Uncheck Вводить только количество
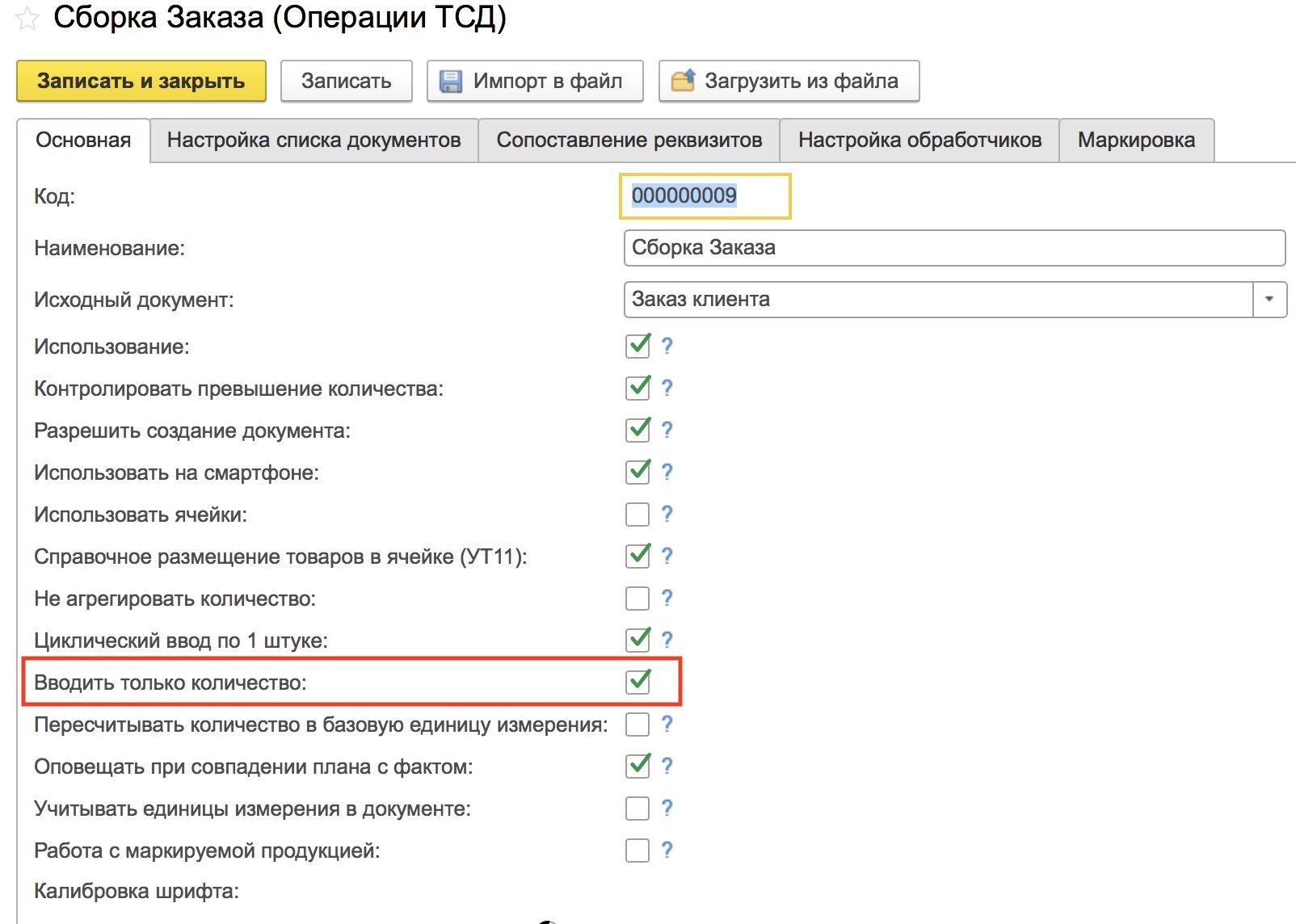 pos(638,682)
